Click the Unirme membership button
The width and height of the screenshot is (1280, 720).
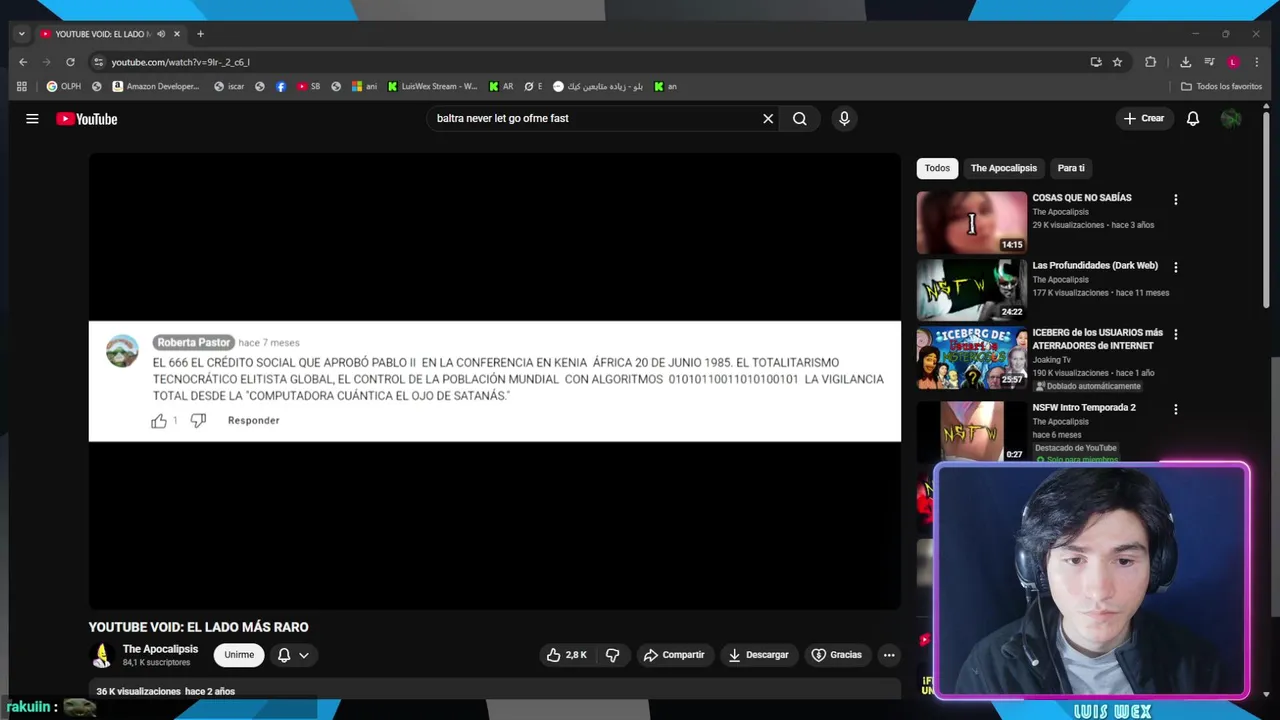click(239, 655)
